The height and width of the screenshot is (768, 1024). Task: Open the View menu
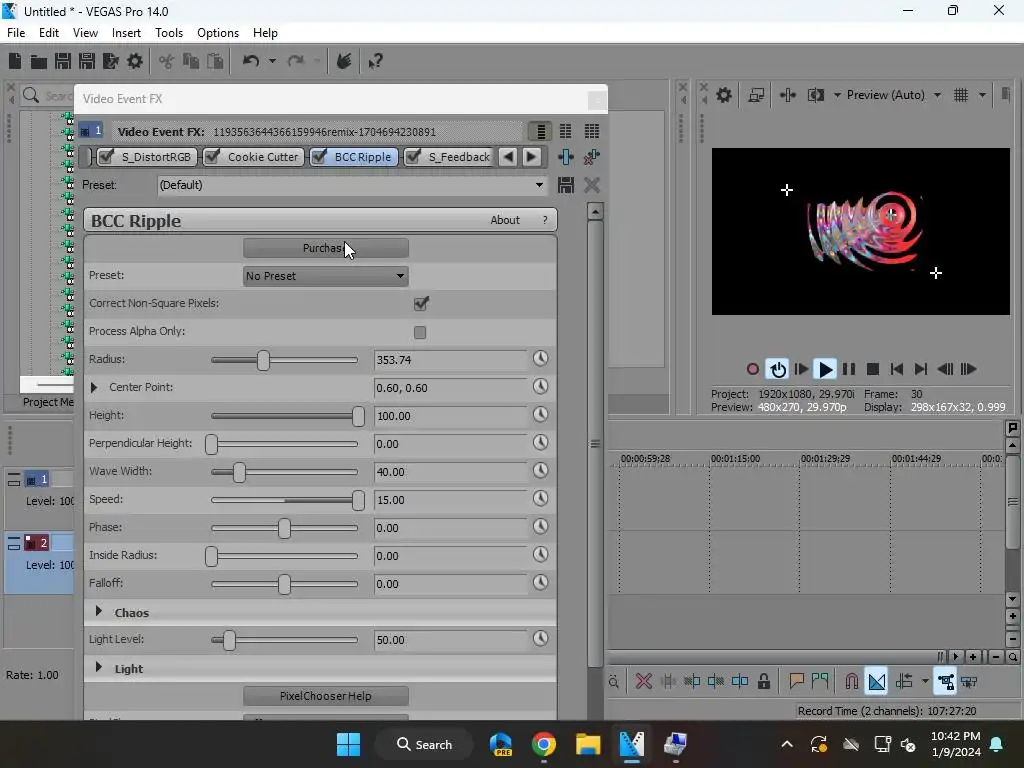click(x=85, y=33)
